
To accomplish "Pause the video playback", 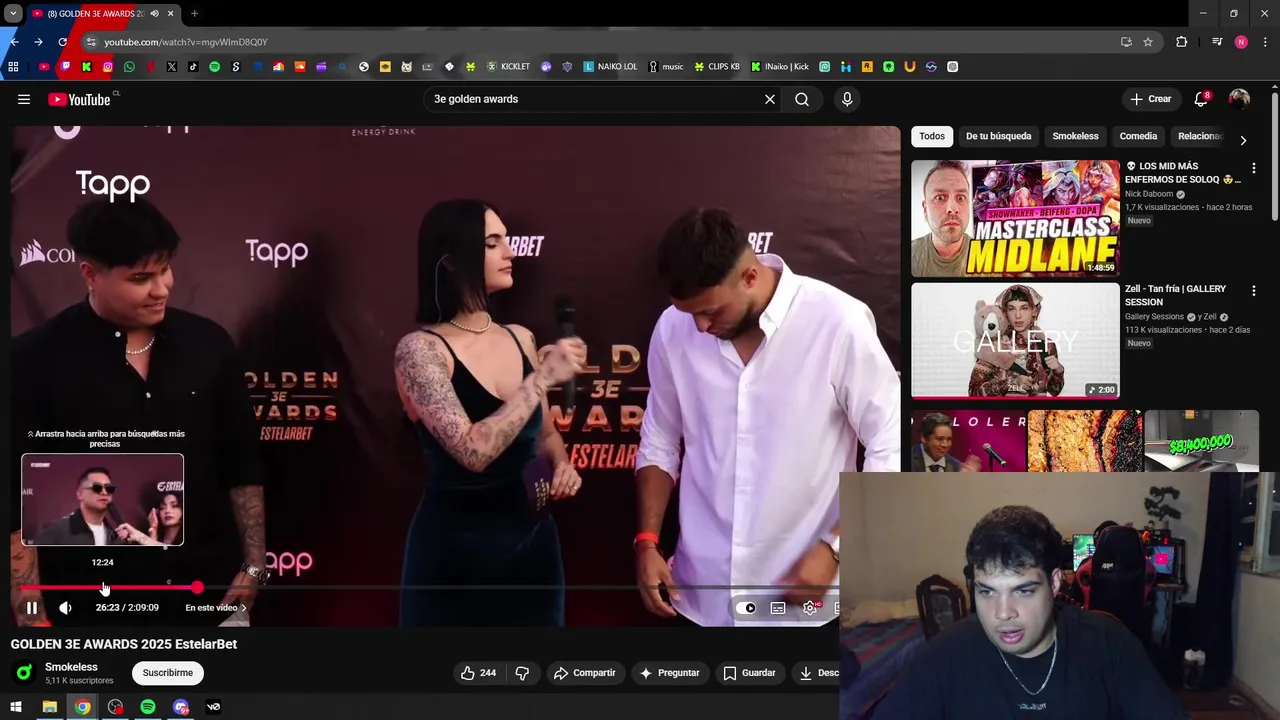I will click(32, 608).
